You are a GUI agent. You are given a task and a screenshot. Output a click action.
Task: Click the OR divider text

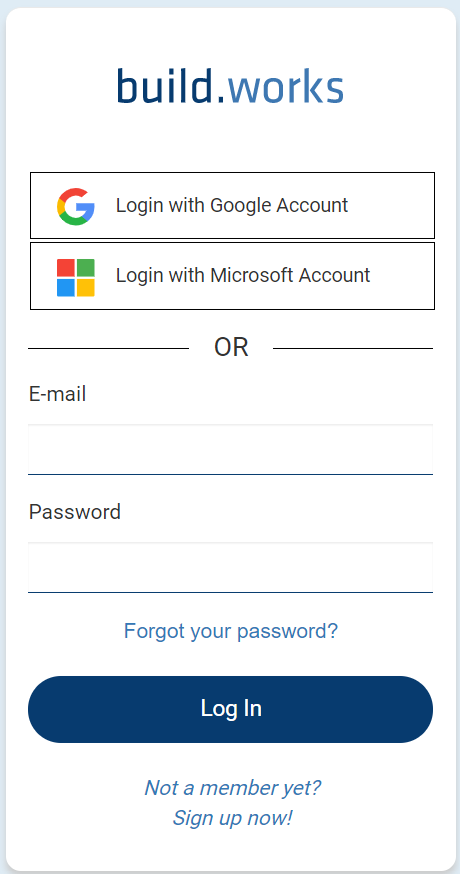(x=231, y=347)
